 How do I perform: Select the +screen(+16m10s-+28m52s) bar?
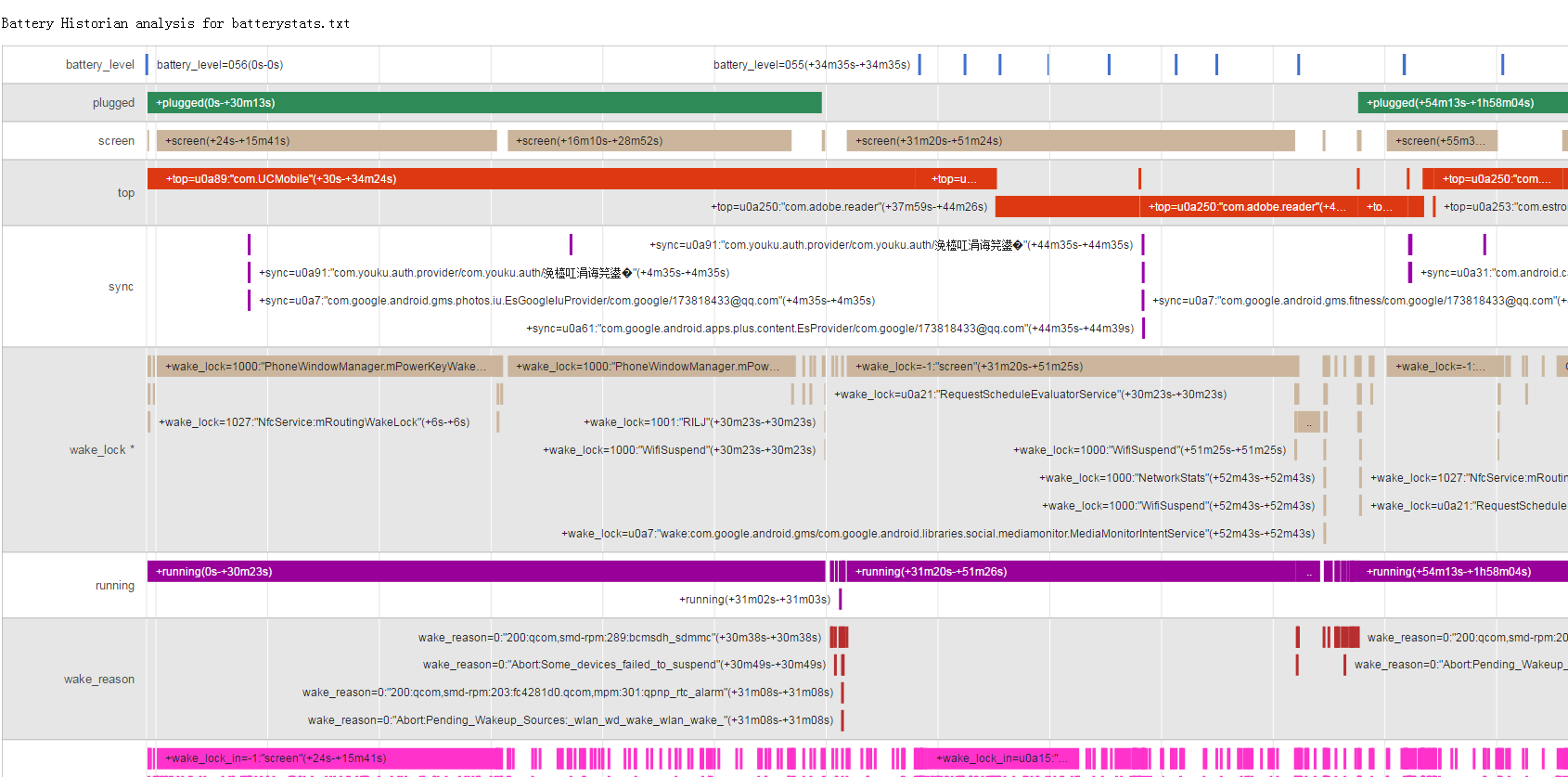point(649,141)
